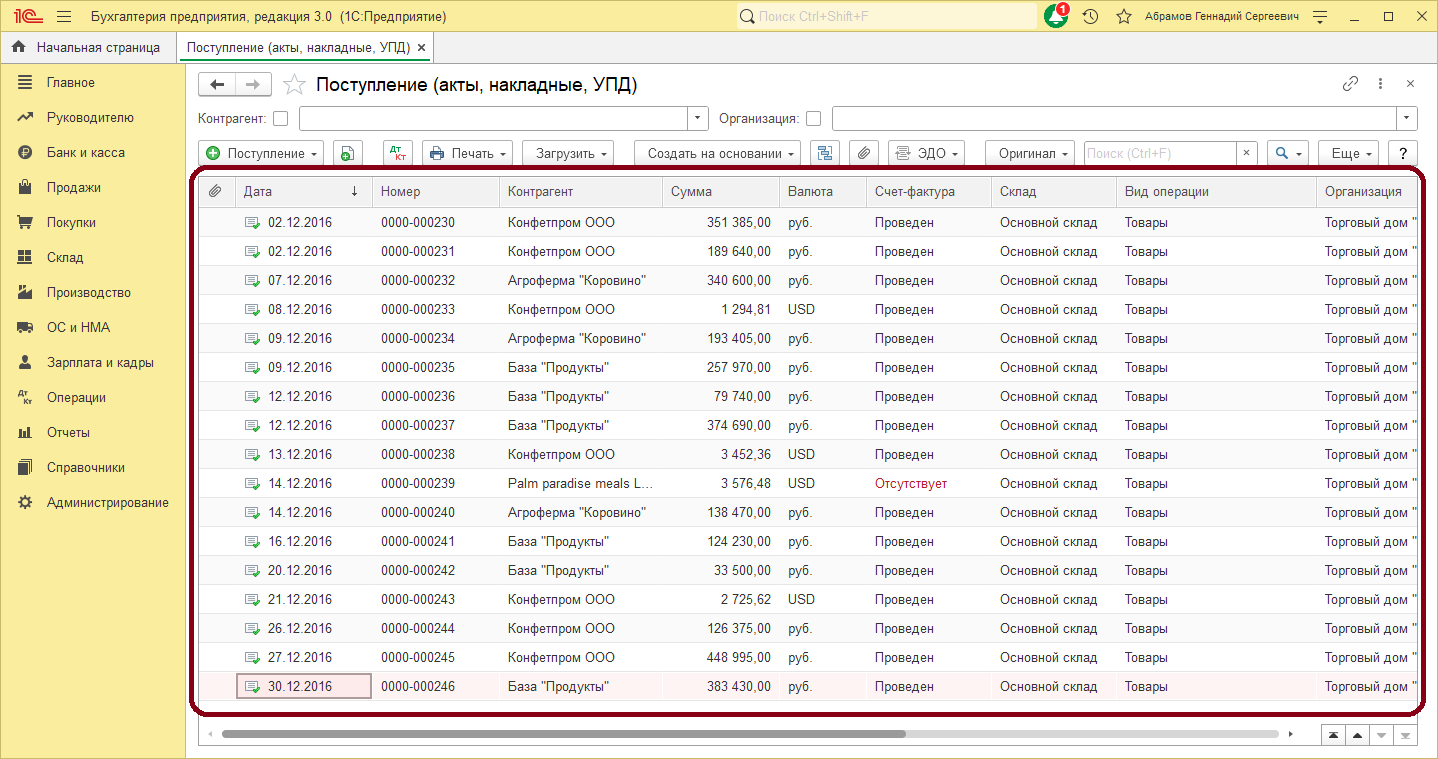This screenshot has height=759, width=1438.
Task: Open the ЭДО dropdown menu
Action: pos(926,153)
